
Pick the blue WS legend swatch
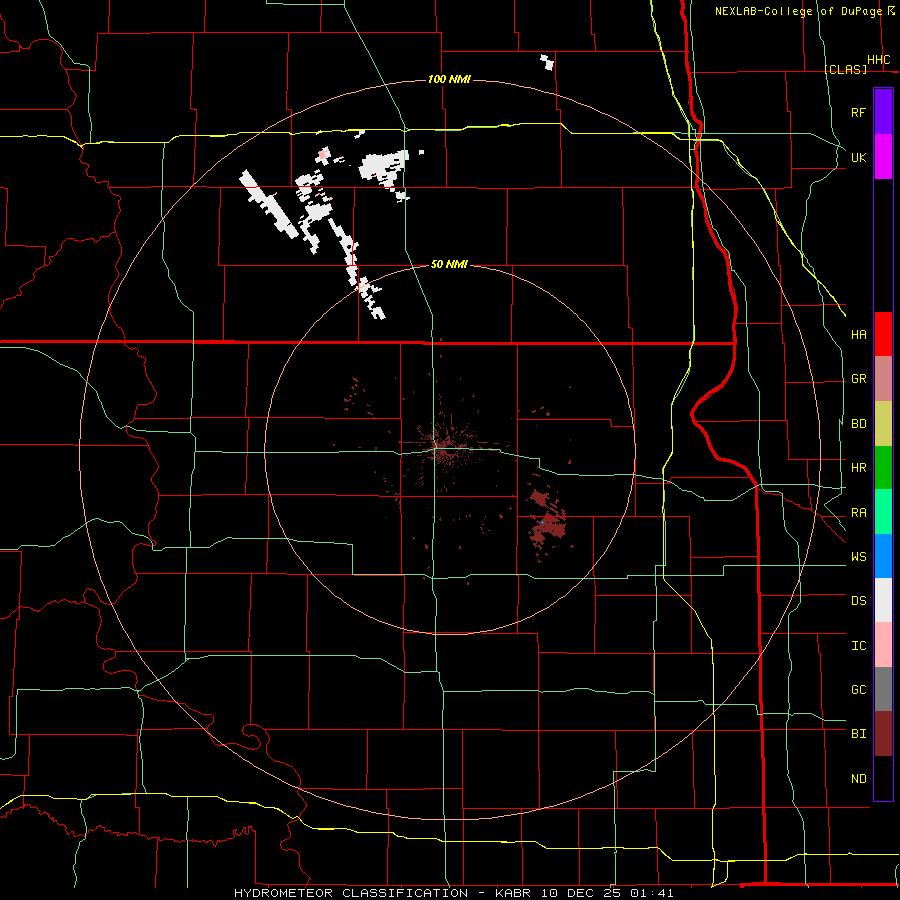pos(883,556)
